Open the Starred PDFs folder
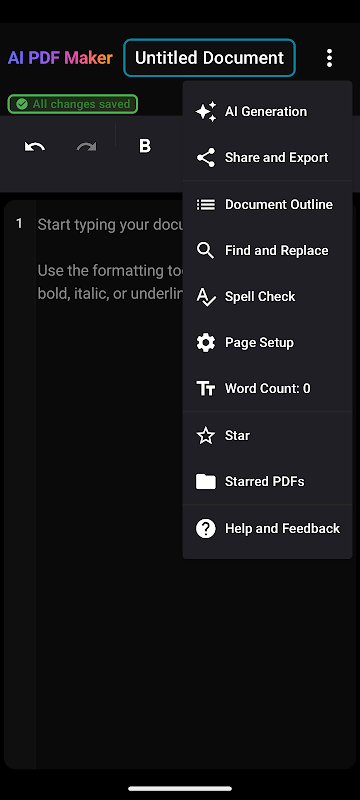 tap(267, 482)
